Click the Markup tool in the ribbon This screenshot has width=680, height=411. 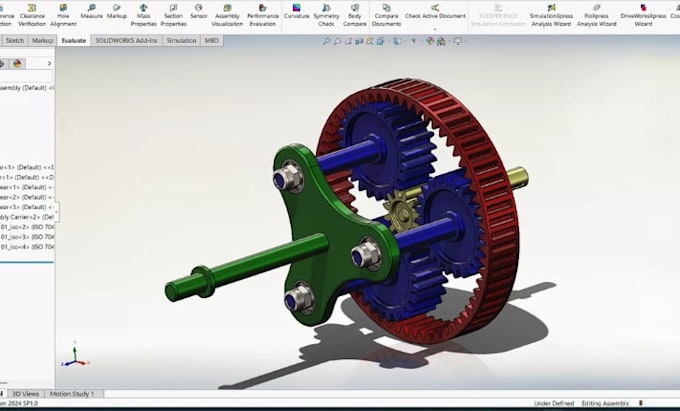117,12
